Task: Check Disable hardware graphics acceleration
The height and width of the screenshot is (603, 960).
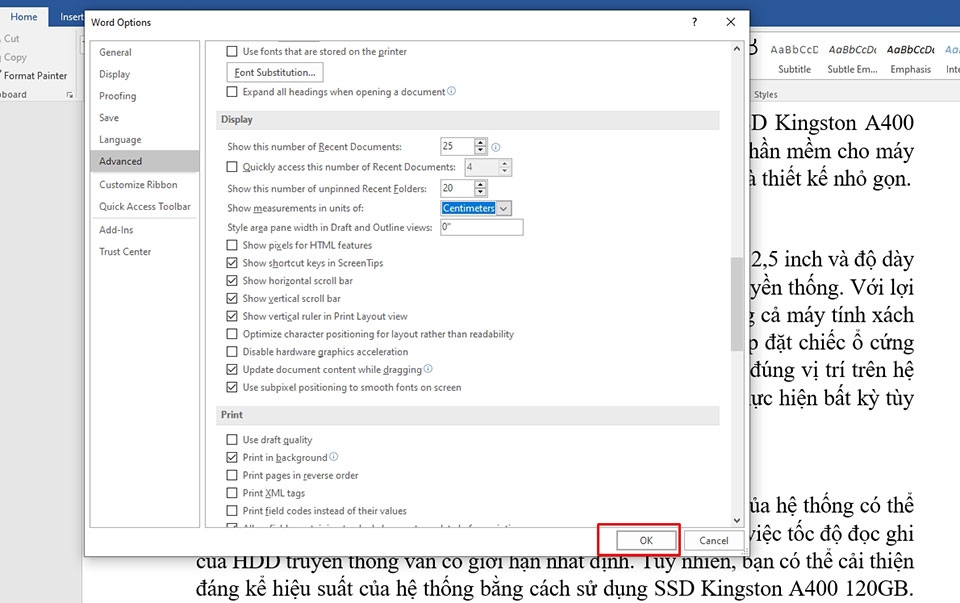Action: [x=232, y=351]
